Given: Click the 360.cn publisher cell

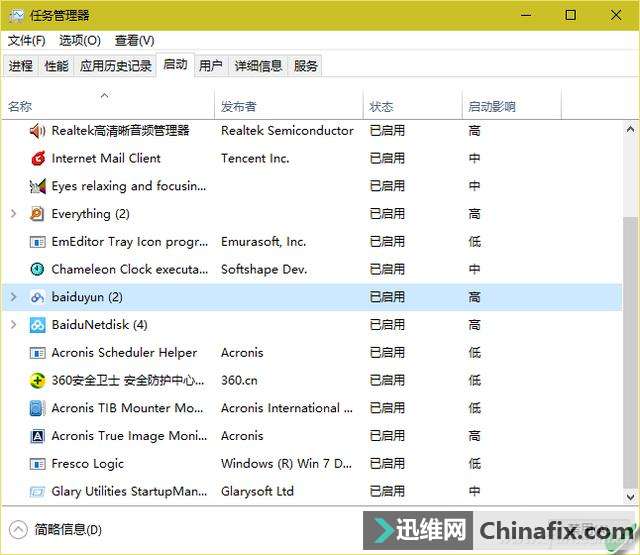Looking at the screenshot, I should tap(239, 380).
